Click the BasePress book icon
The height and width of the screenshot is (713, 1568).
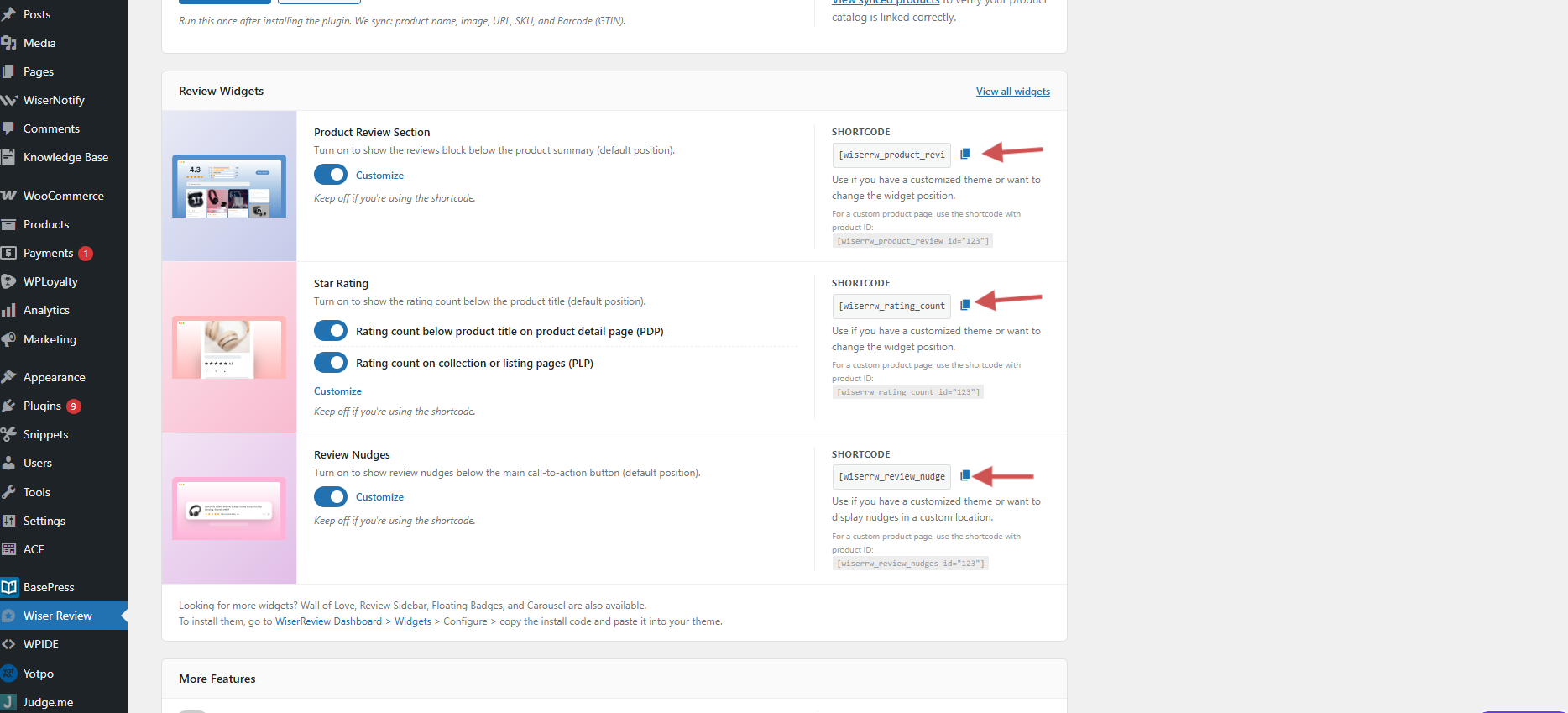[9, 587]
